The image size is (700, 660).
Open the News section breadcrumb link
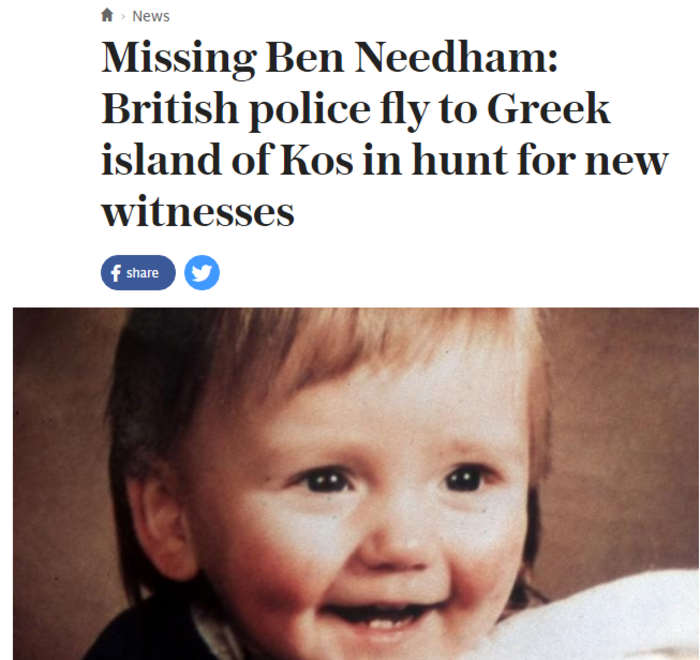tap(151, 16)
